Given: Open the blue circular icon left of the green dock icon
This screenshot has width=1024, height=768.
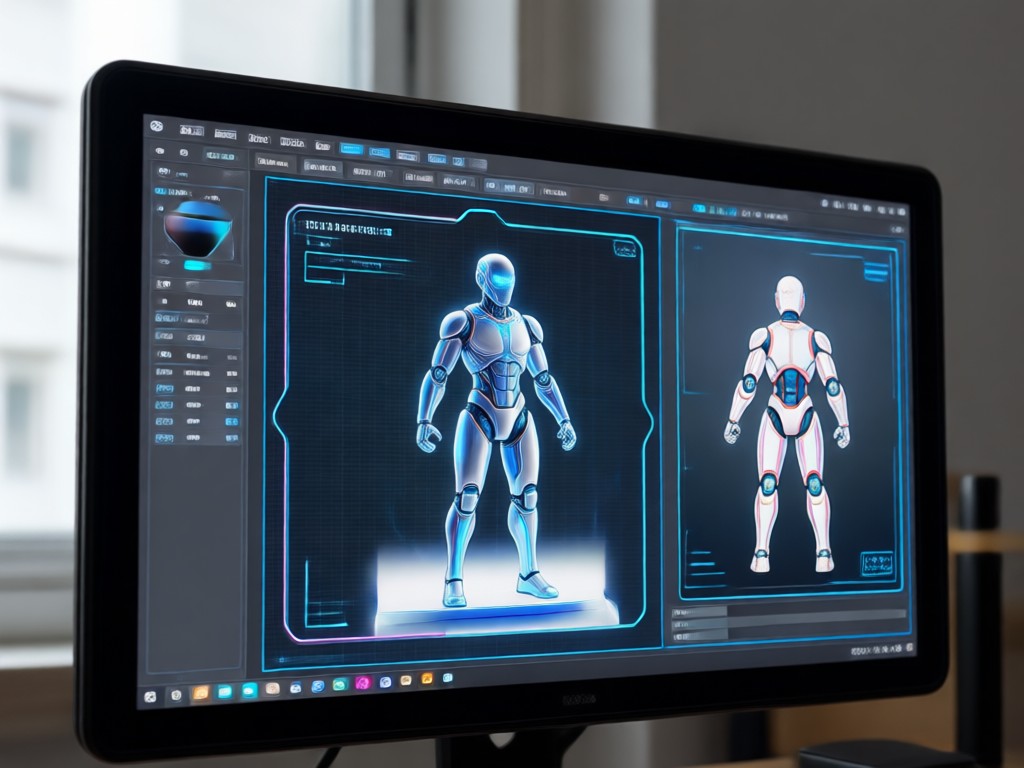Looking at the screenshot, I should pos(318,686).
